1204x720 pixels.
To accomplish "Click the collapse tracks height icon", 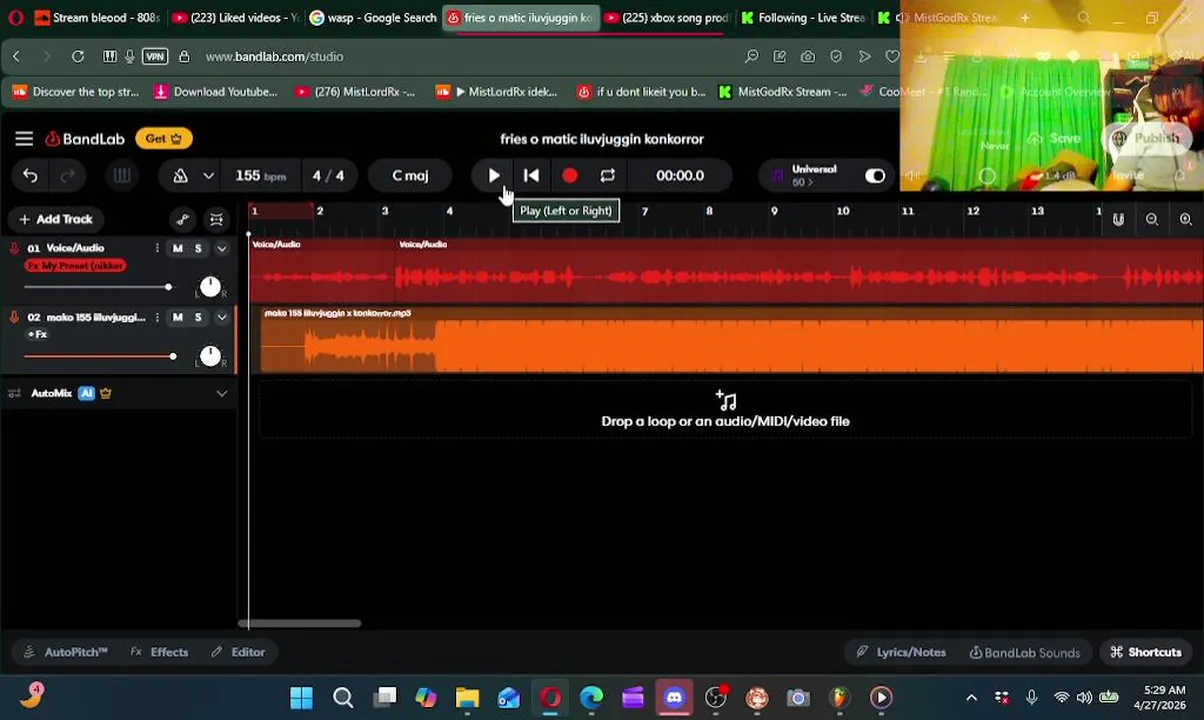I will click(x=216, y=220).
